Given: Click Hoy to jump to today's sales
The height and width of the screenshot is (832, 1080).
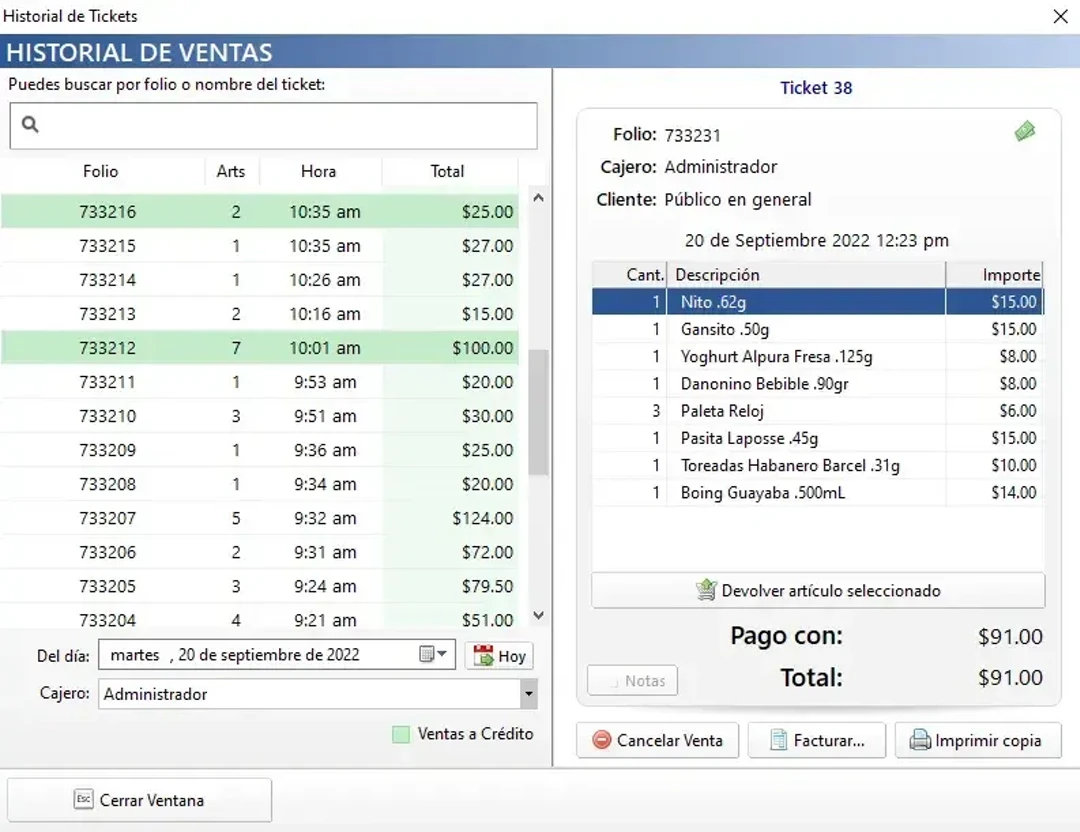Looking at the screenshot, I should [499, 655].
